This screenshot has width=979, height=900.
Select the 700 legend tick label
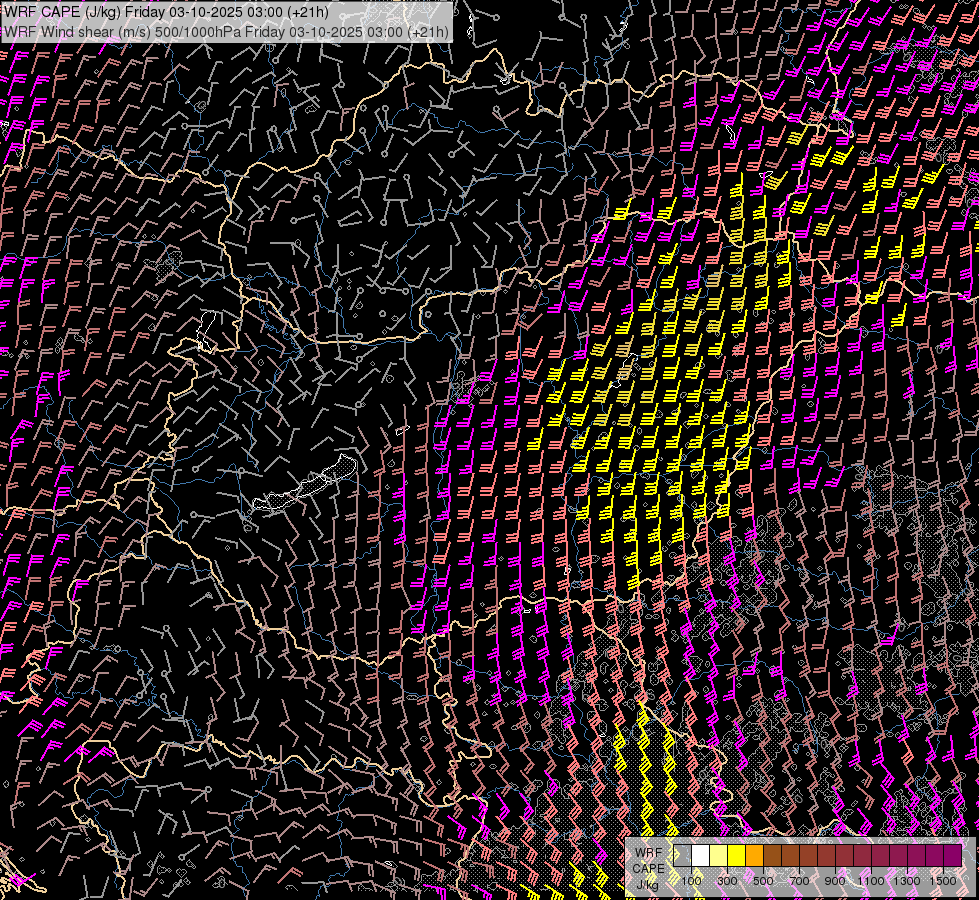[x=799, y=880]
